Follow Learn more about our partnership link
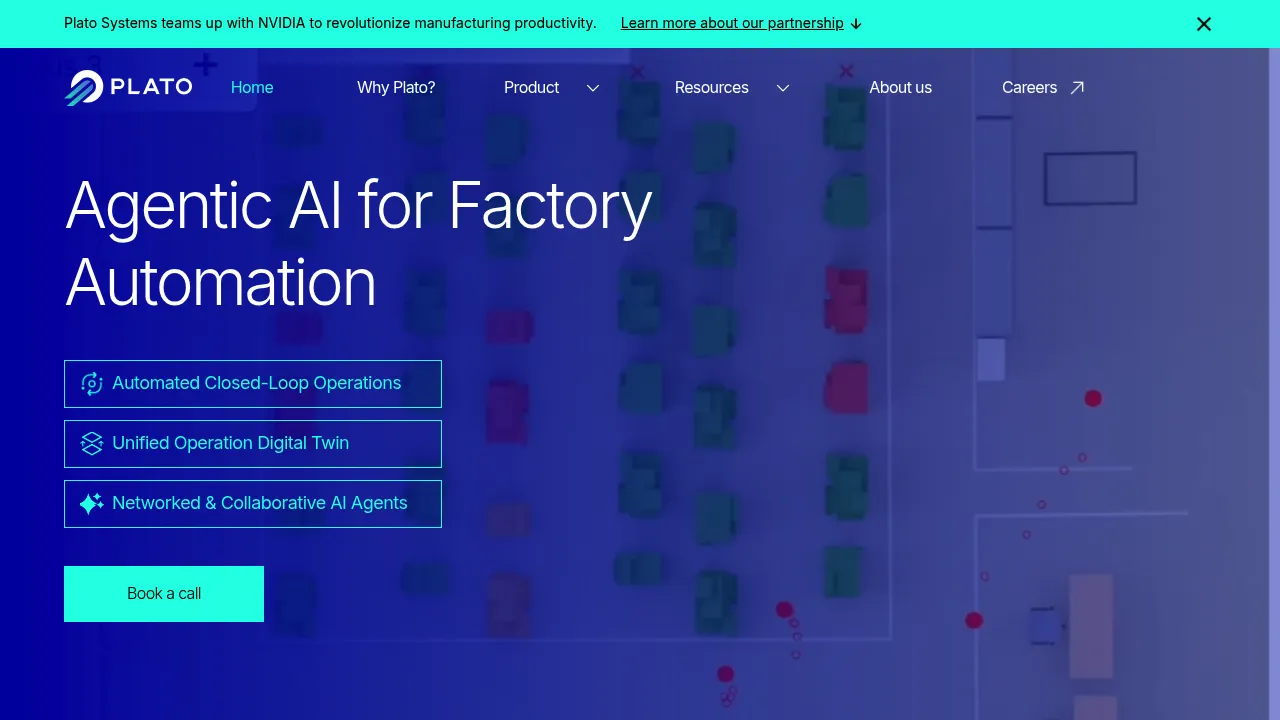The height and width of the screenshot is (720, 1280). [x=732, y=23]
